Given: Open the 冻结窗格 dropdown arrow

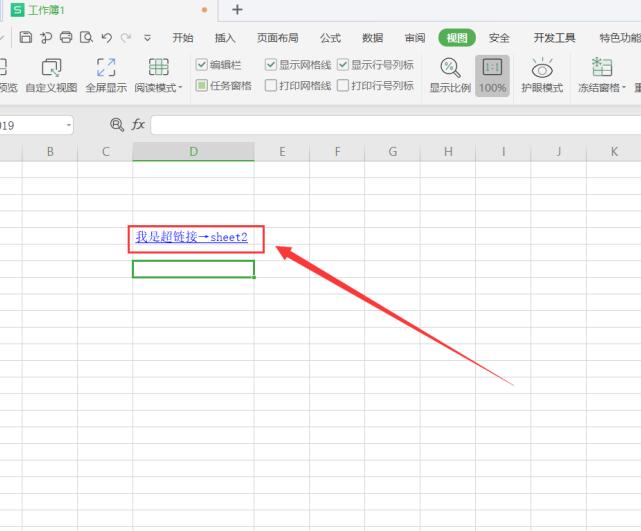Looking at the screenshot, I should (x=624, y=87).
